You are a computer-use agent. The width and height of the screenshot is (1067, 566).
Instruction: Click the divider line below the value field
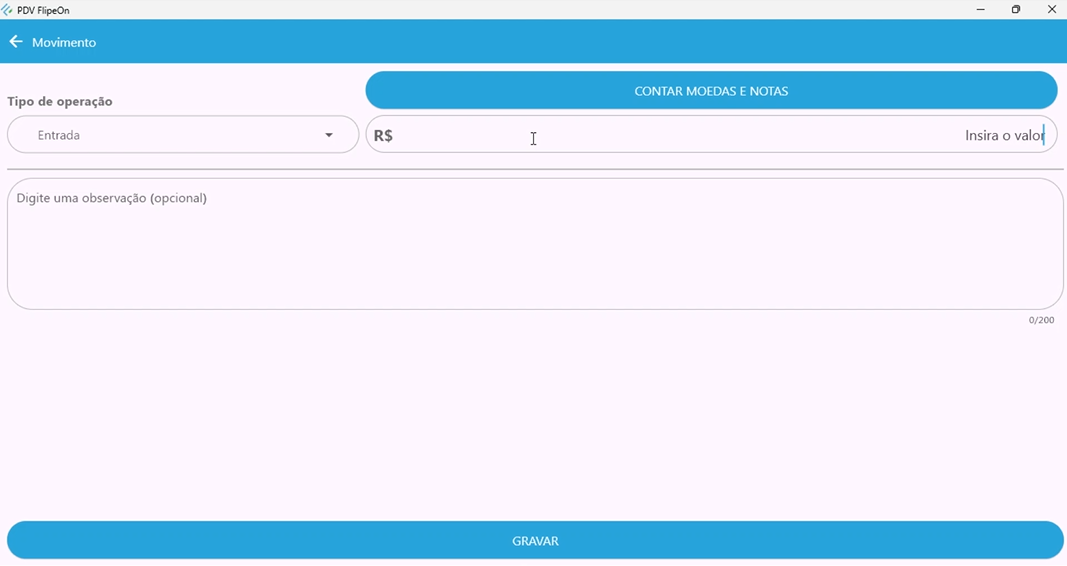(535, 169)
